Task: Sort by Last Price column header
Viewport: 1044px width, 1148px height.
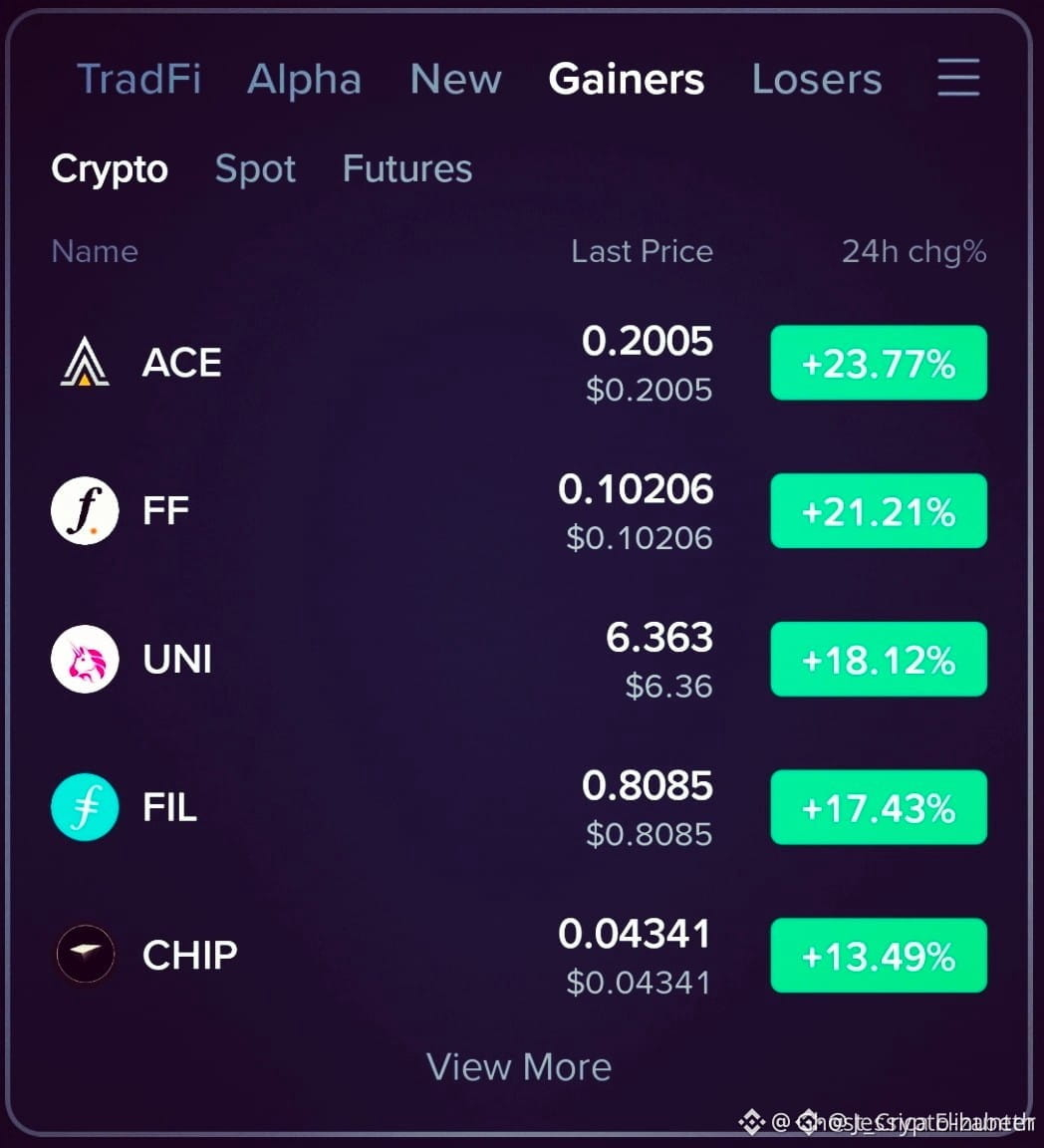Action: 643,251
